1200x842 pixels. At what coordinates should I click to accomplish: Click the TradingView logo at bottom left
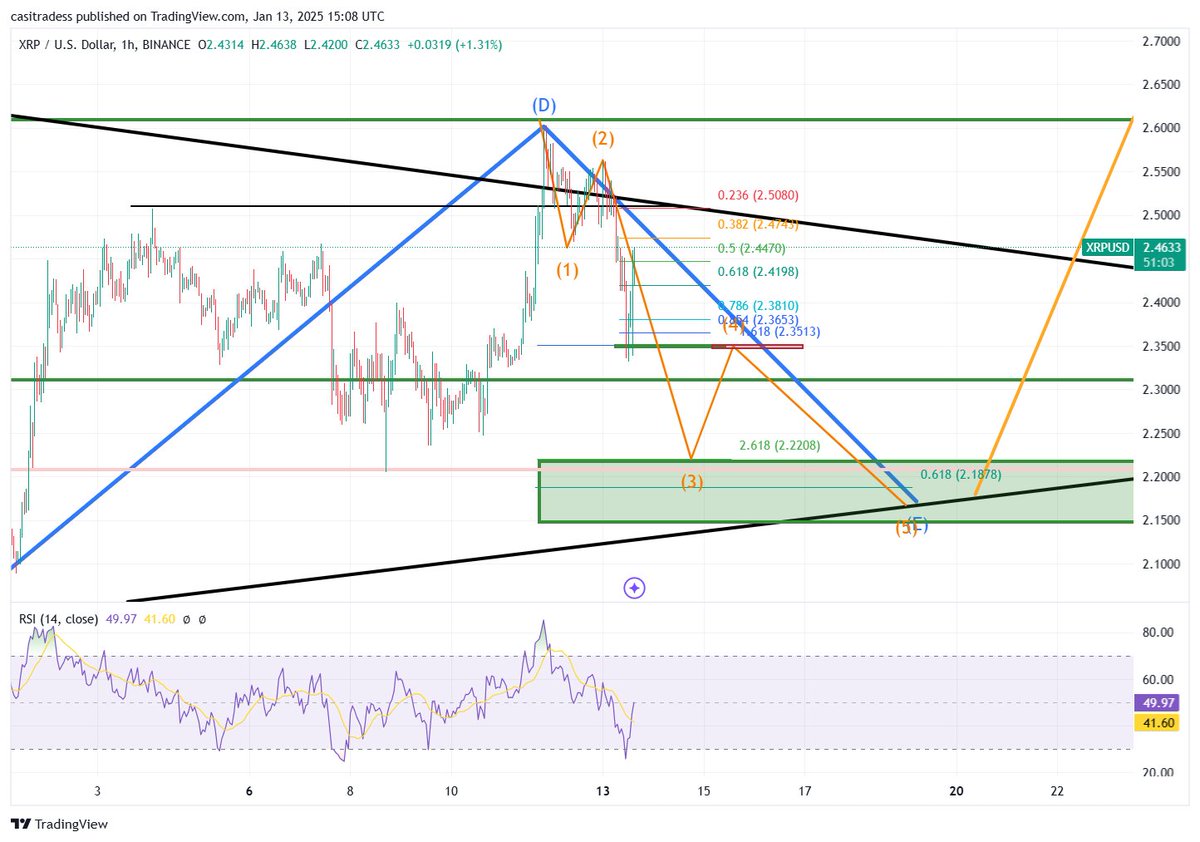(x=59, y=824)
